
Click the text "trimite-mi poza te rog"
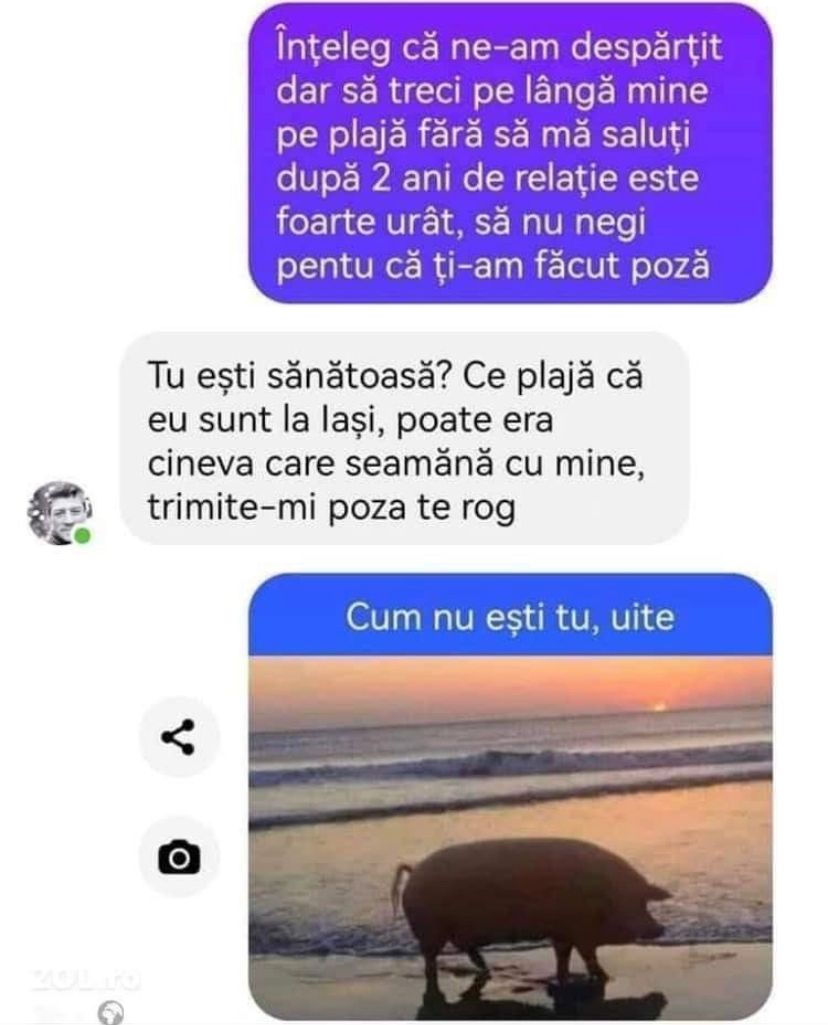(x=331, y=507)
